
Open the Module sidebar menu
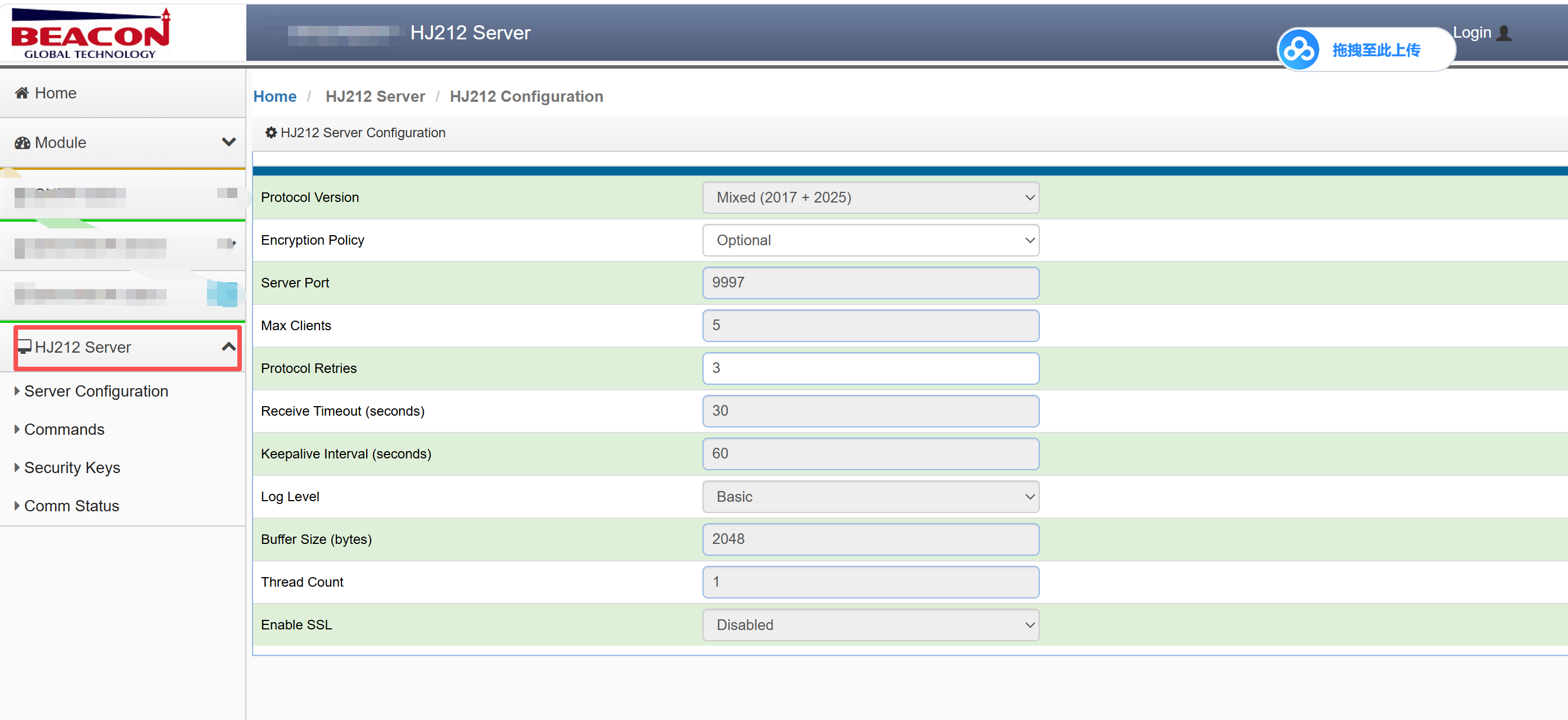[x=123, y=142]
